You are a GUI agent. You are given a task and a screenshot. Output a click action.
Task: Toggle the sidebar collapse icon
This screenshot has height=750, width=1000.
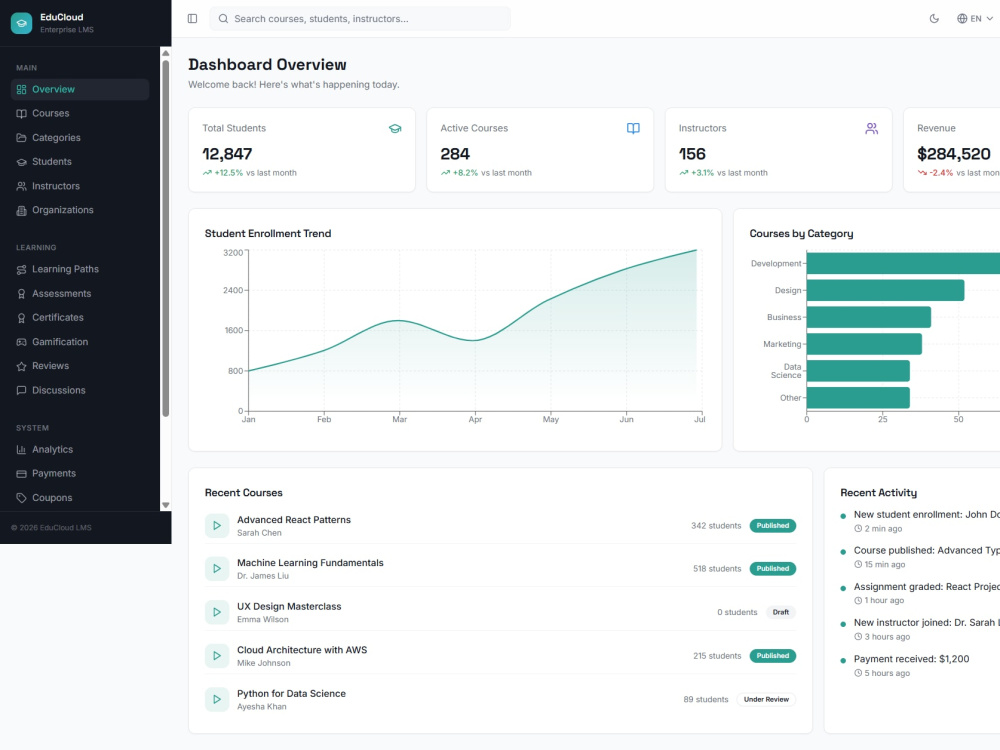tap(192, 18)
